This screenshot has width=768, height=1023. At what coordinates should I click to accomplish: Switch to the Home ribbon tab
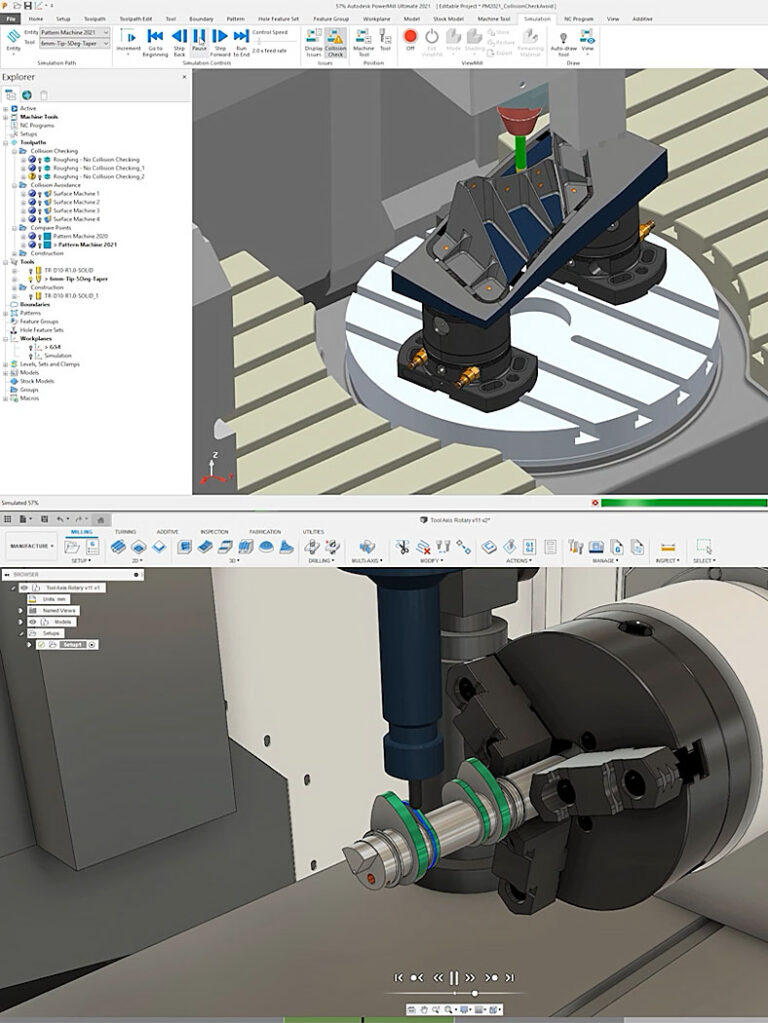pyautogui.click(x=36, y=19)
